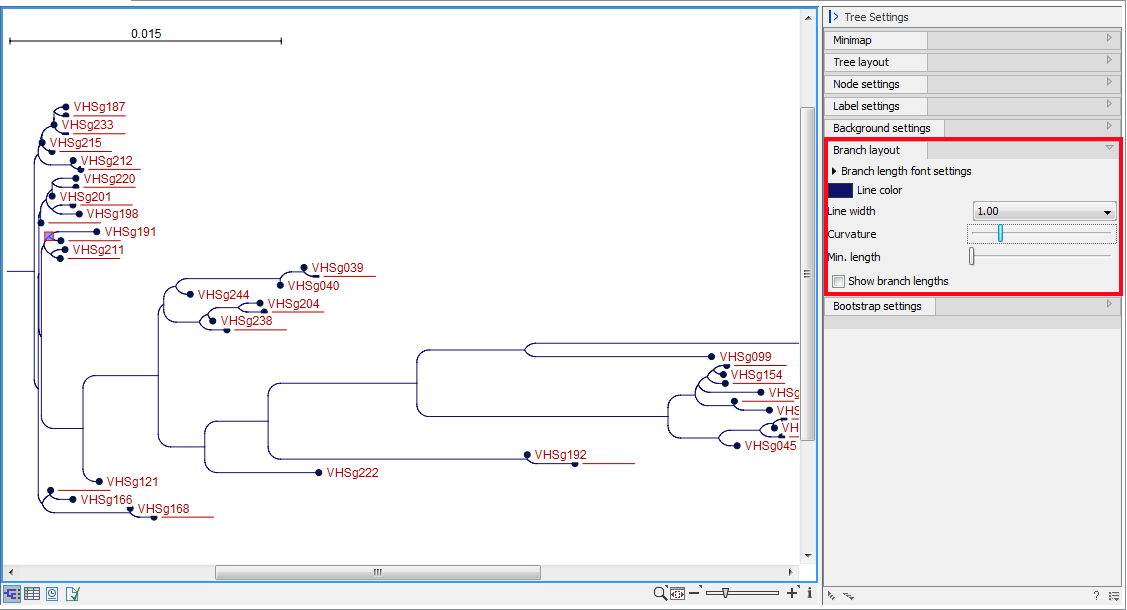Screen dimensions: 1127x610
Task: Expand Branch length font settings
Action: (x=904, y=170)
